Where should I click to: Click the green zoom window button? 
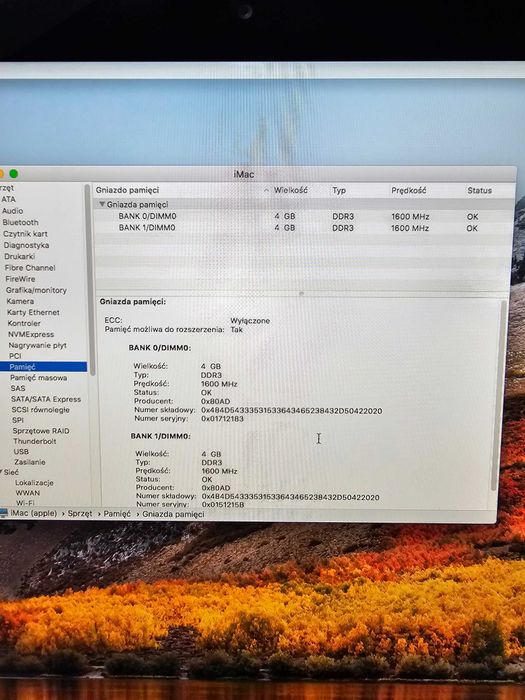pyautogui.click(x=14, y=174)
